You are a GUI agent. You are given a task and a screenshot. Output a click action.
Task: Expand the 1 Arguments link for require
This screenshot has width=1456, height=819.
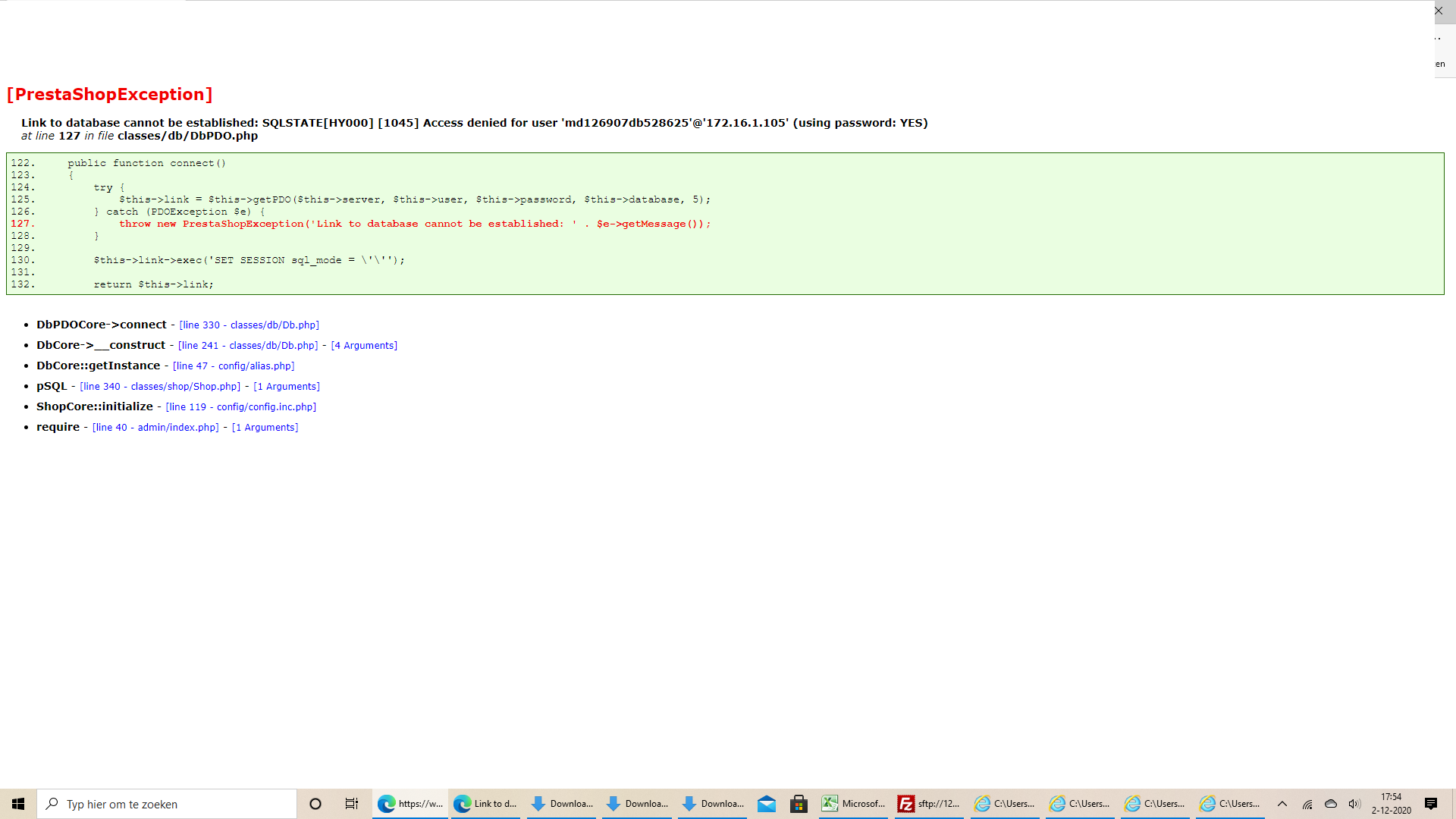click(265, 428)
